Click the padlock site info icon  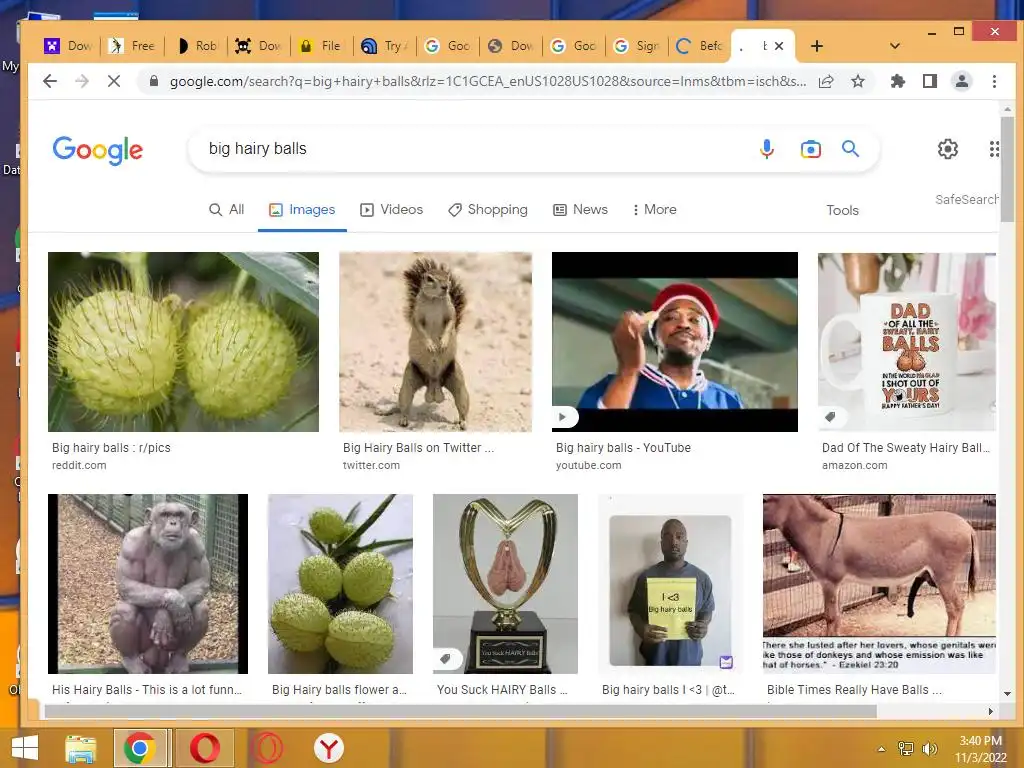pos(154,81)
